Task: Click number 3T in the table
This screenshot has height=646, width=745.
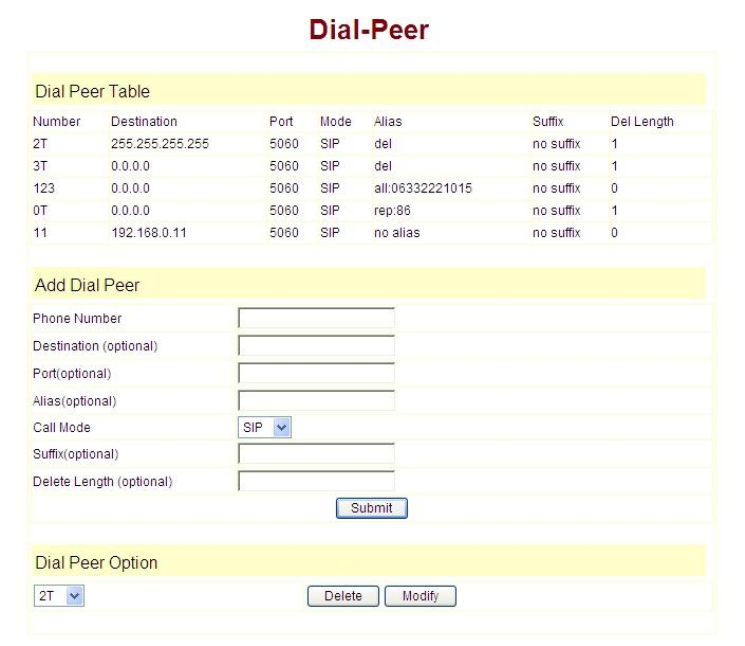Action: pyautogui.click(x=40, y=166)
